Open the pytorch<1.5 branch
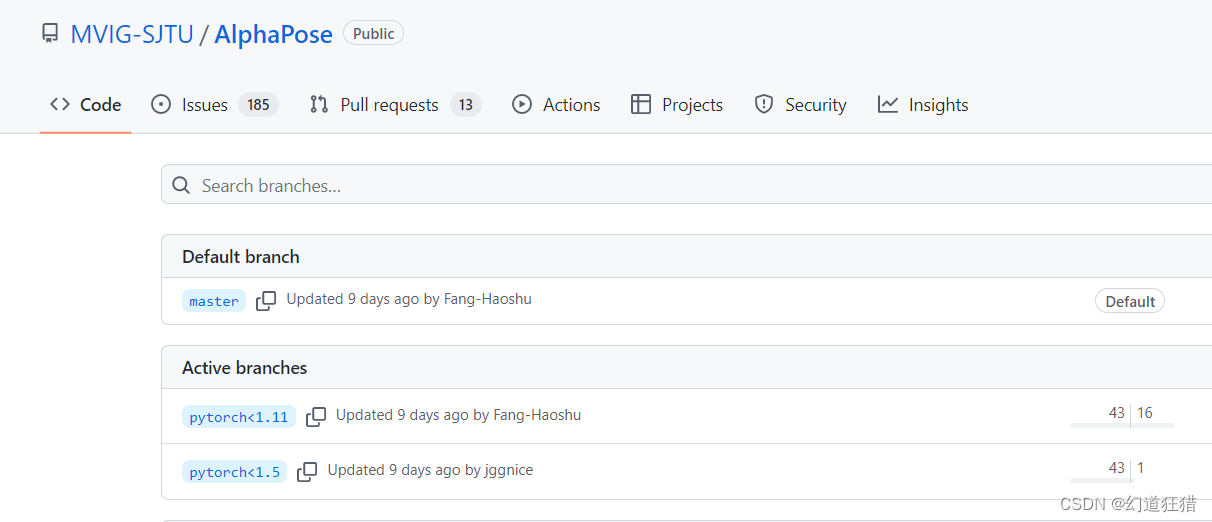The width and height of the screenshot is (1212, 522). [x=234, y=472]
